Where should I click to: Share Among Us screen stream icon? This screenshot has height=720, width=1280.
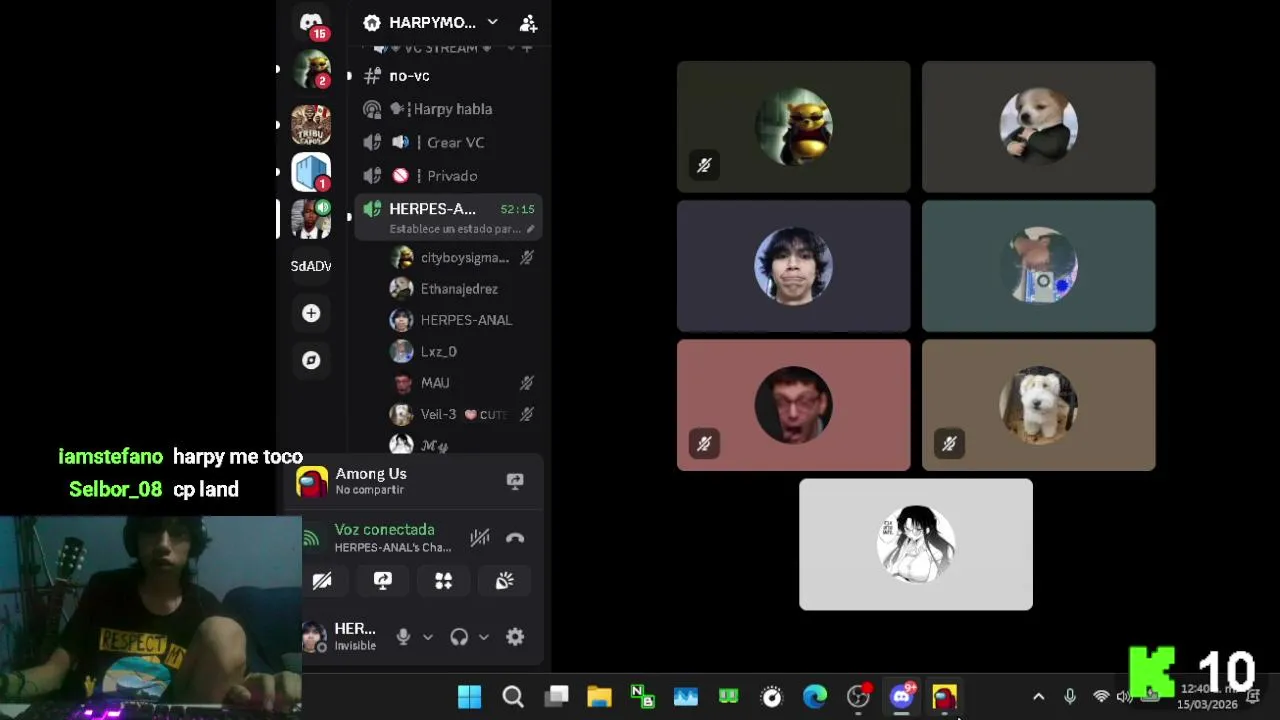pos(515,481)
